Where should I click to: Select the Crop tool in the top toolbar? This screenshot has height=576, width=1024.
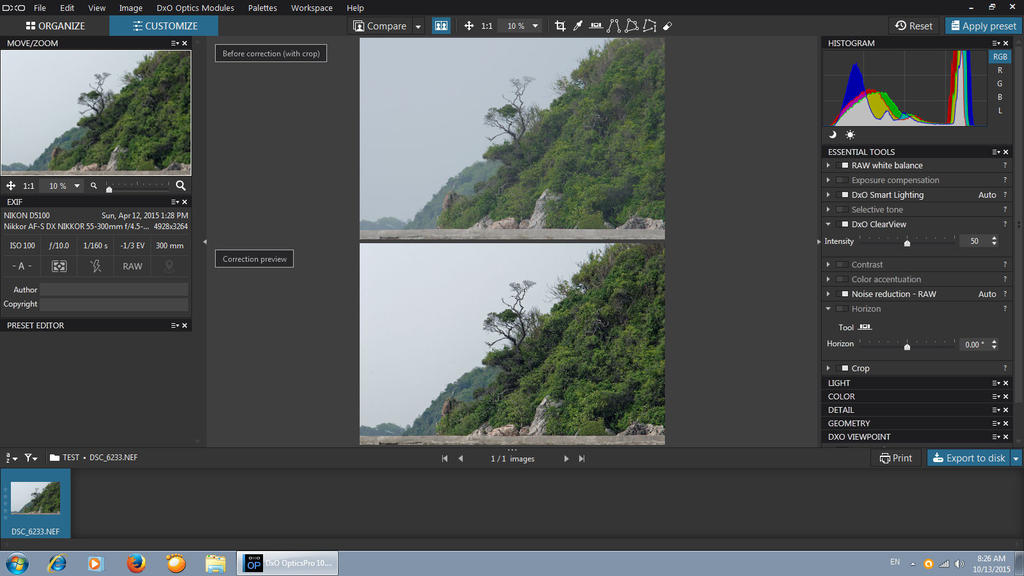tap(560, 26)
